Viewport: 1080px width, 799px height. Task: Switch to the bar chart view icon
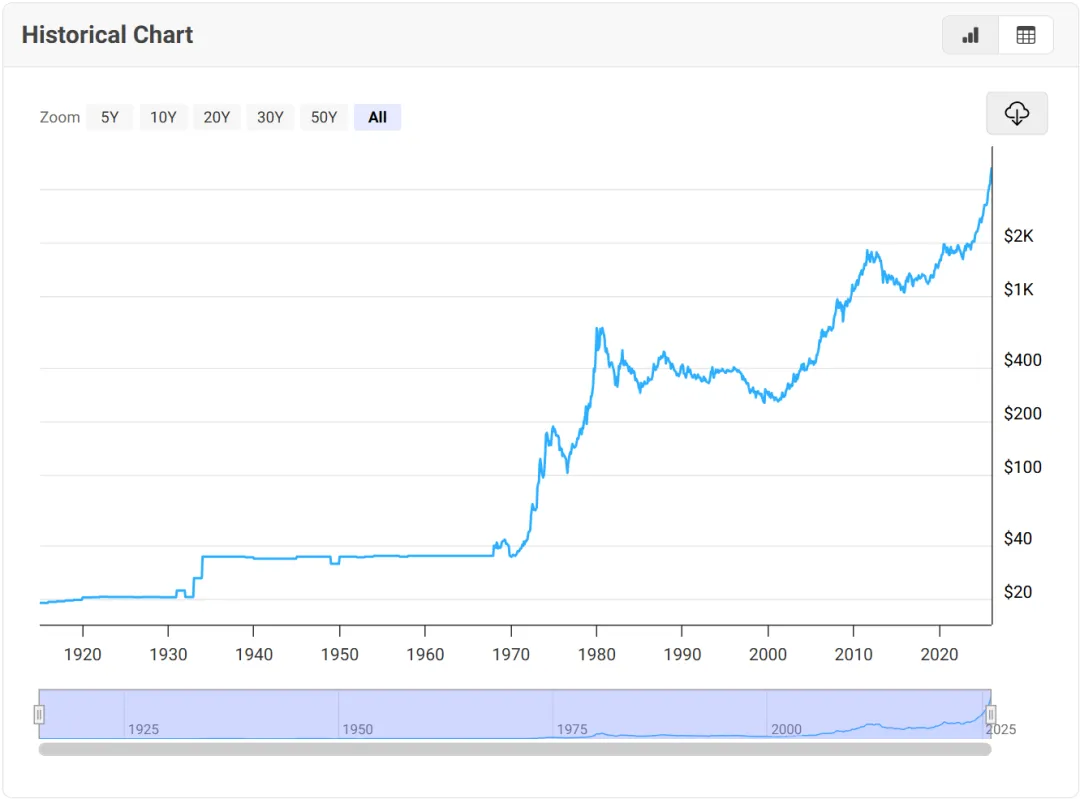[970, 35]
